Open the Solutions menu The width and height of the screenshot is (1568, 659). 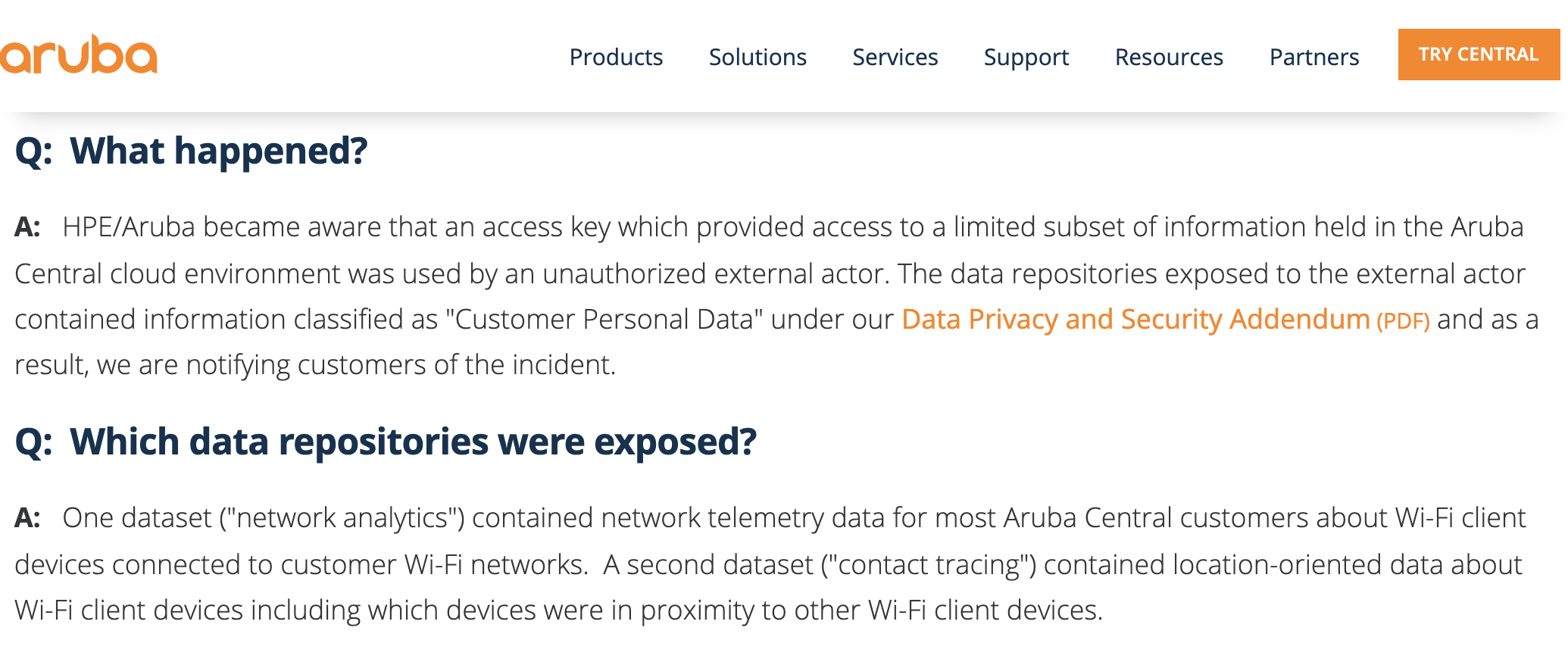[x=757, y=58]
